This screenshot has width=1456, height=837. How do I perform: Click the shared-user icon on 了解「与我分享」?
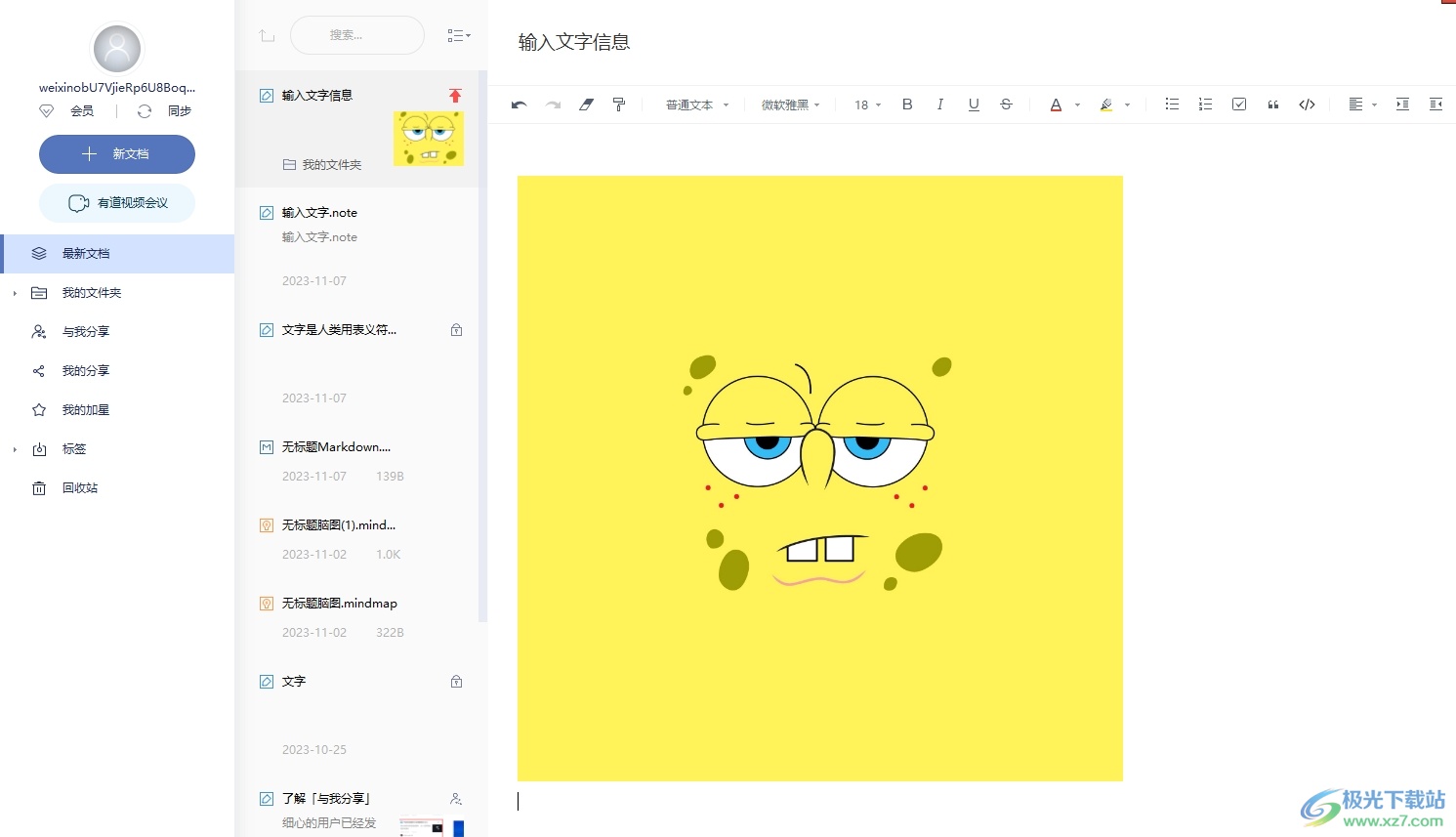456,799
